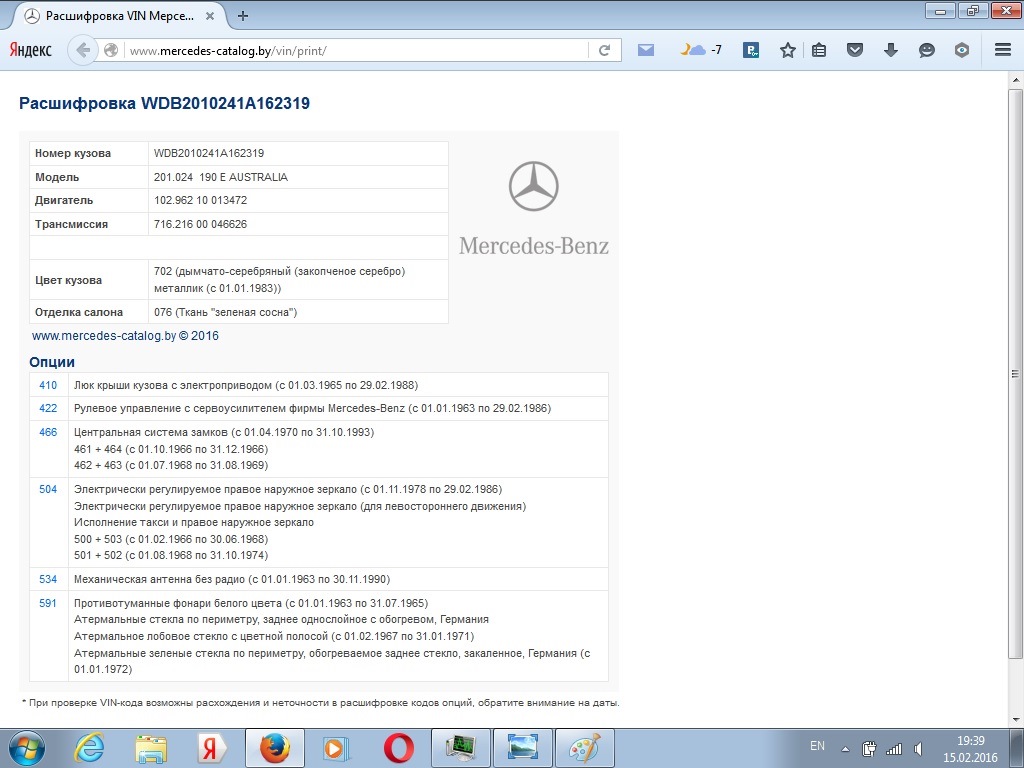The image size is (1024, 768).
Task: Close the Расшифровка VIN tab
Action: (210, 16)
